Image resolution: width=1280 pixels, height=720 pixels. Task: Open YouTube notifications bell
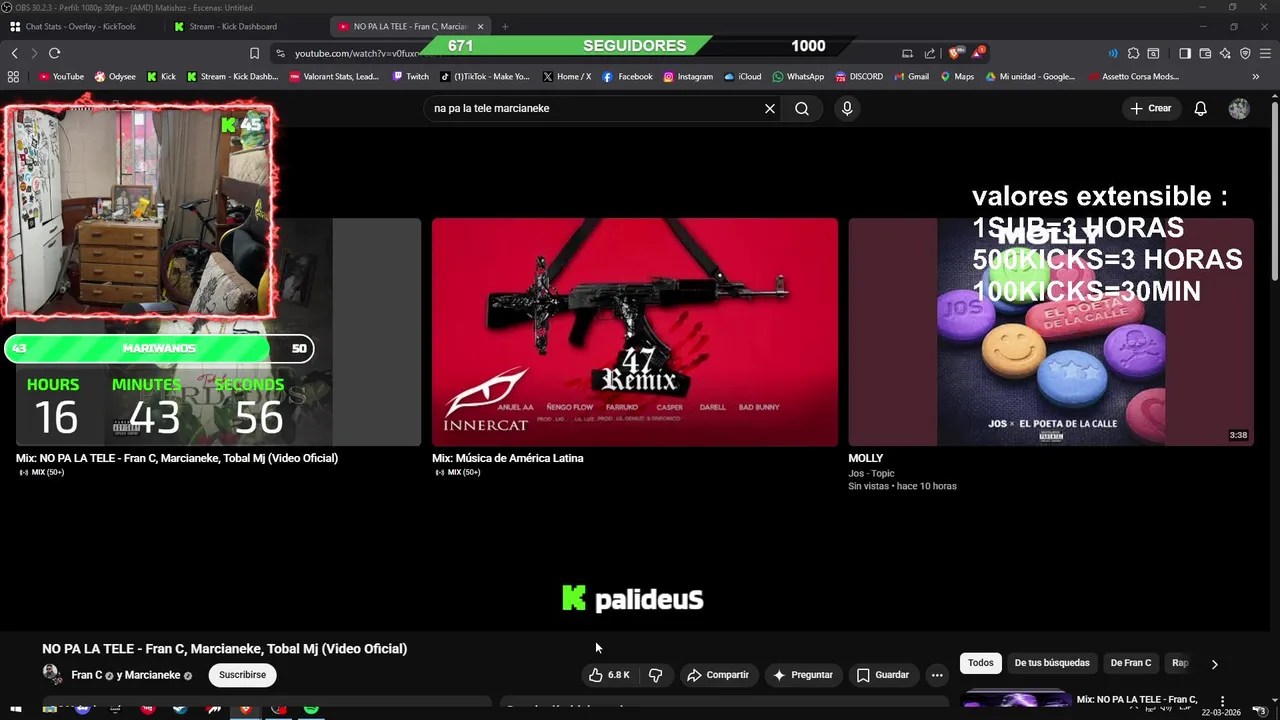[x=1200, y=108]
